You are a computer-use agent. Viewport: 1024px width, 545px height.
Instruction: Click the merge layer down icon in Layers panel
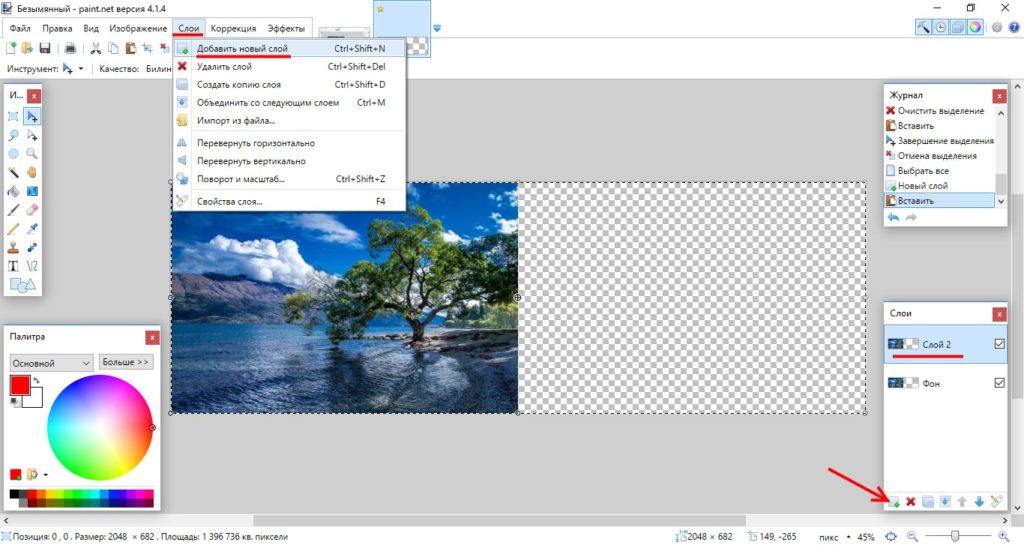coord(944,502)
